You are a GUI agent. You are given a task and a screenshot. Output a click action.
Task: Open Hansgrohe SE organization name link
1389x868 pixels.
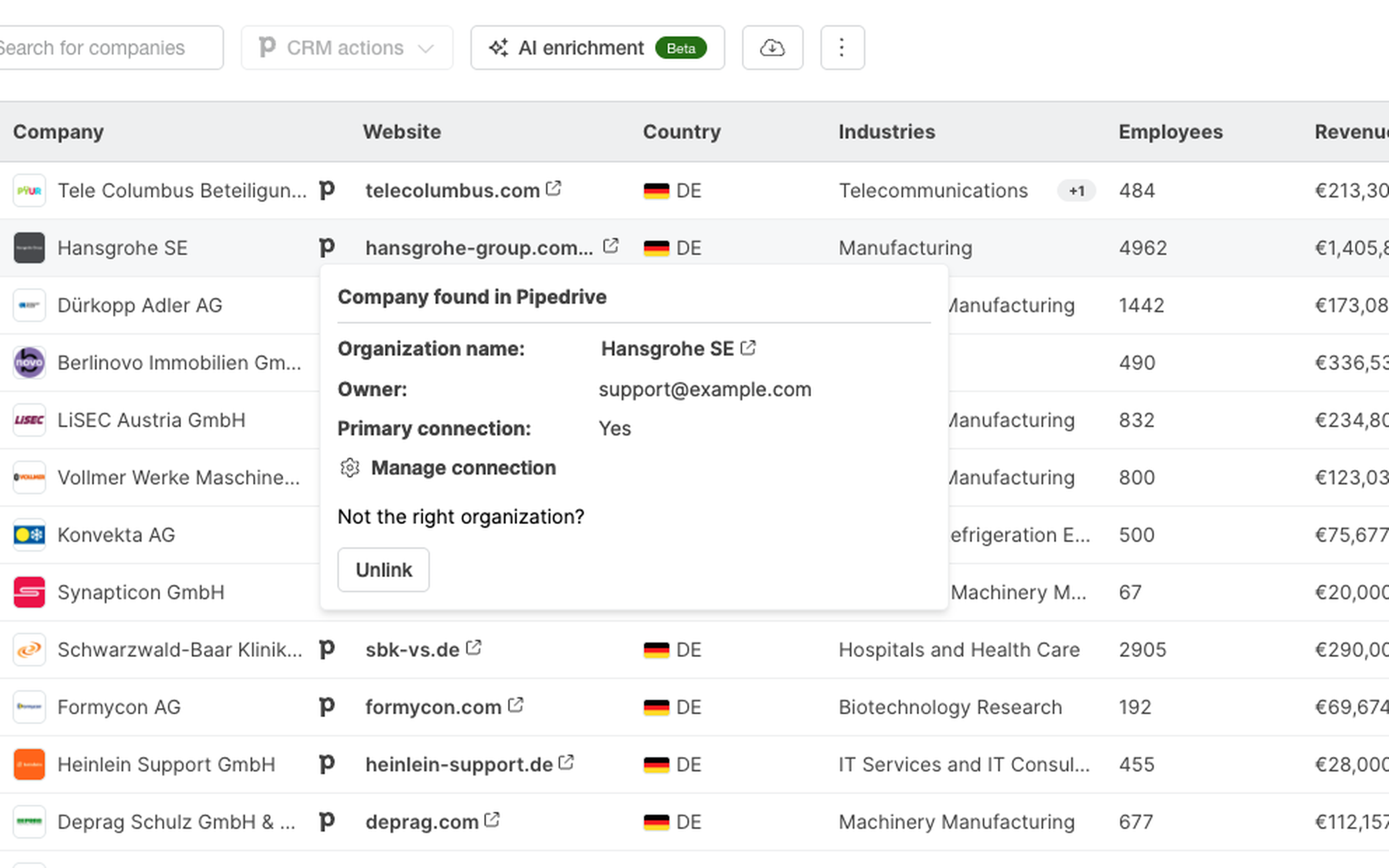coord(667,348)
